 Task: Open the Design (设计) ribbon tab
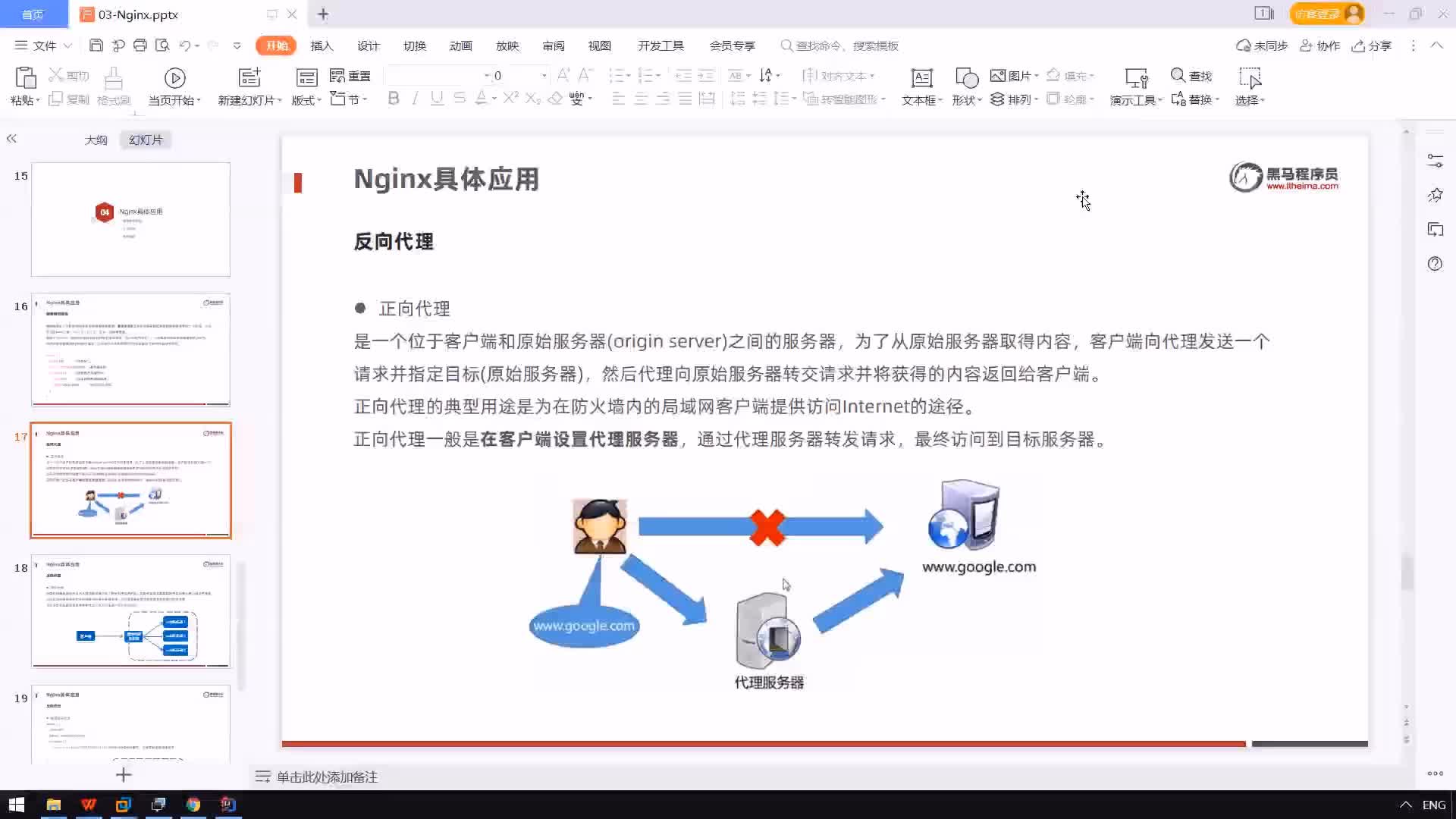(x=368, y=45)
